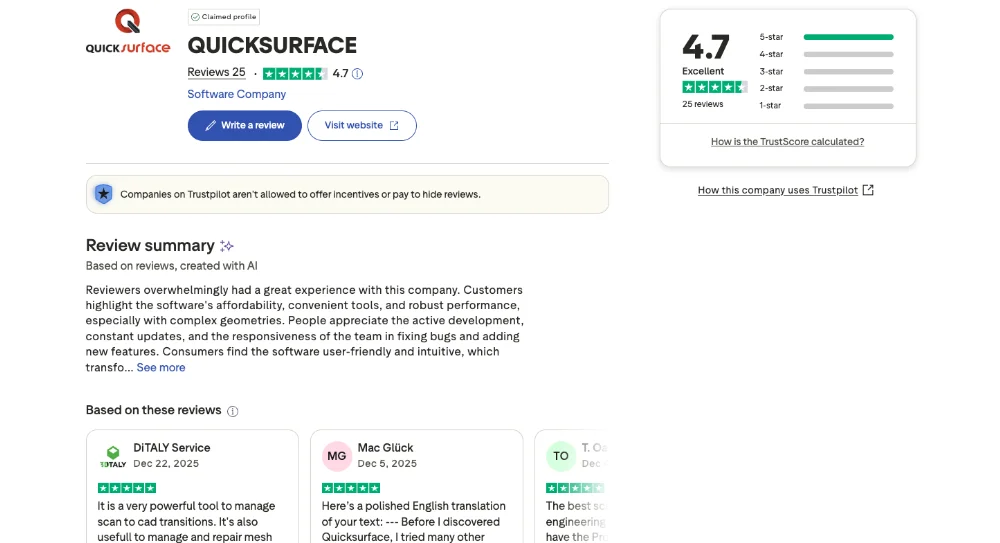Filter reviews by the 1-star bar
Viewport: 1000px width, 543px height.
[x=848, y=106]
